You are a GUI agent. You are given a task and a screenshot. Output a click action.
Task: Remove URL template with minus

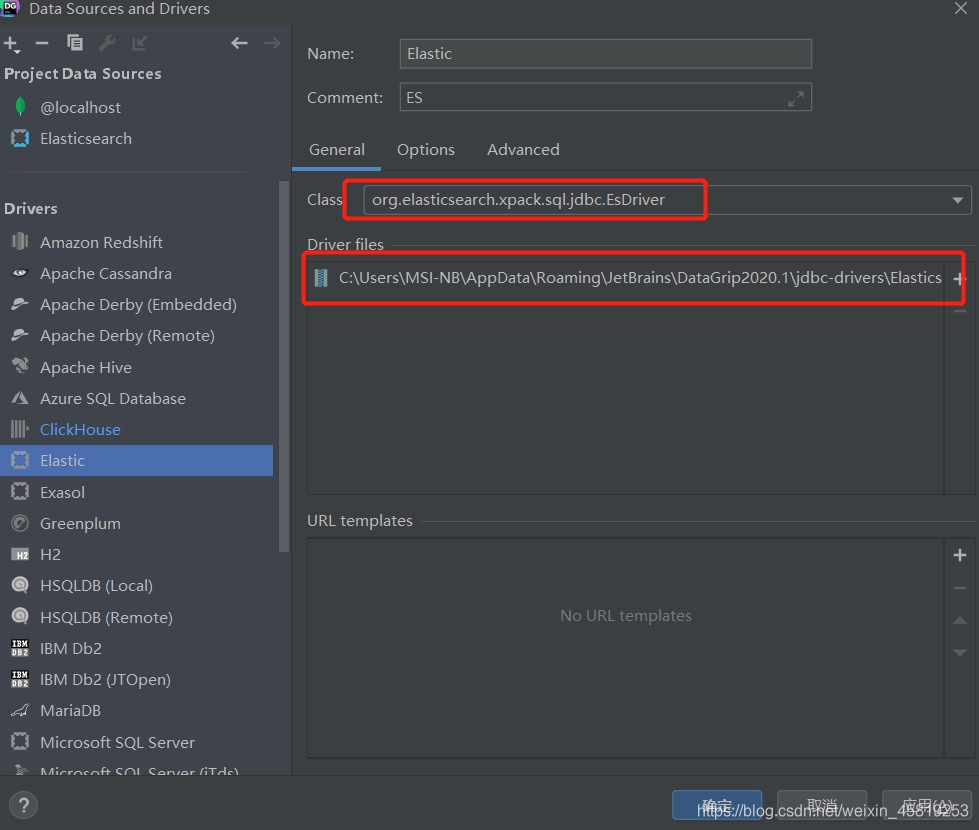960,588
